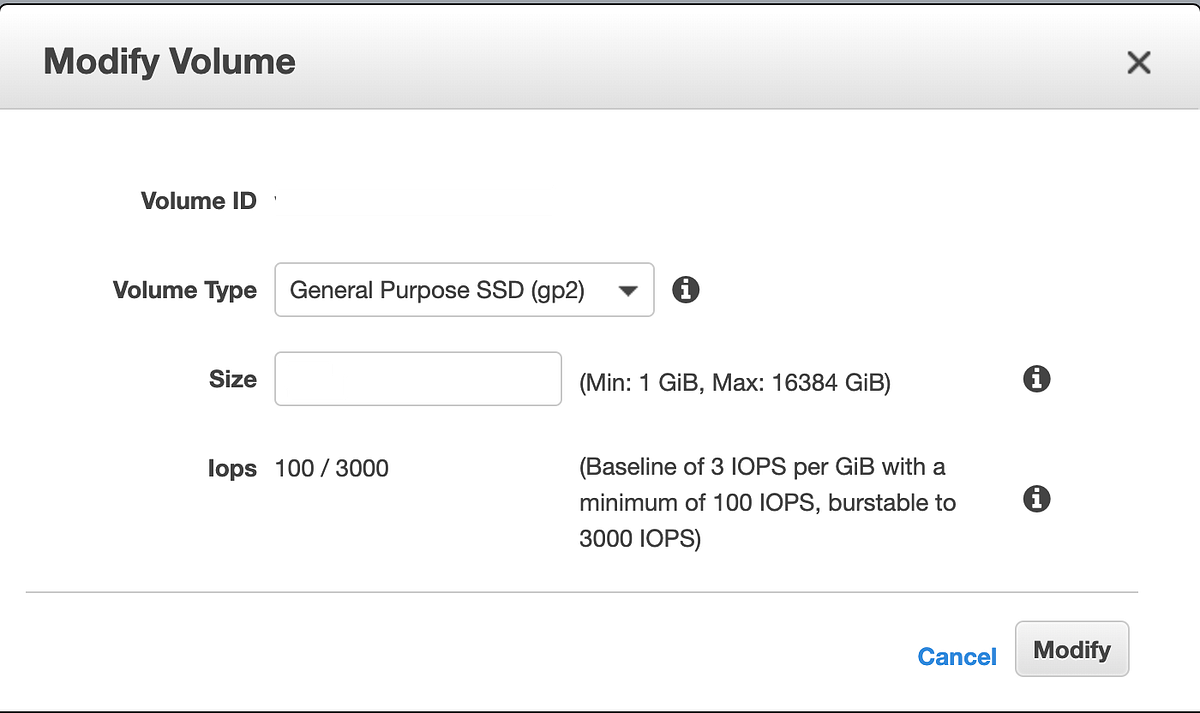Click the Min 1 GiB, Max 16384 GiB hint

click(x=735, y=383)
